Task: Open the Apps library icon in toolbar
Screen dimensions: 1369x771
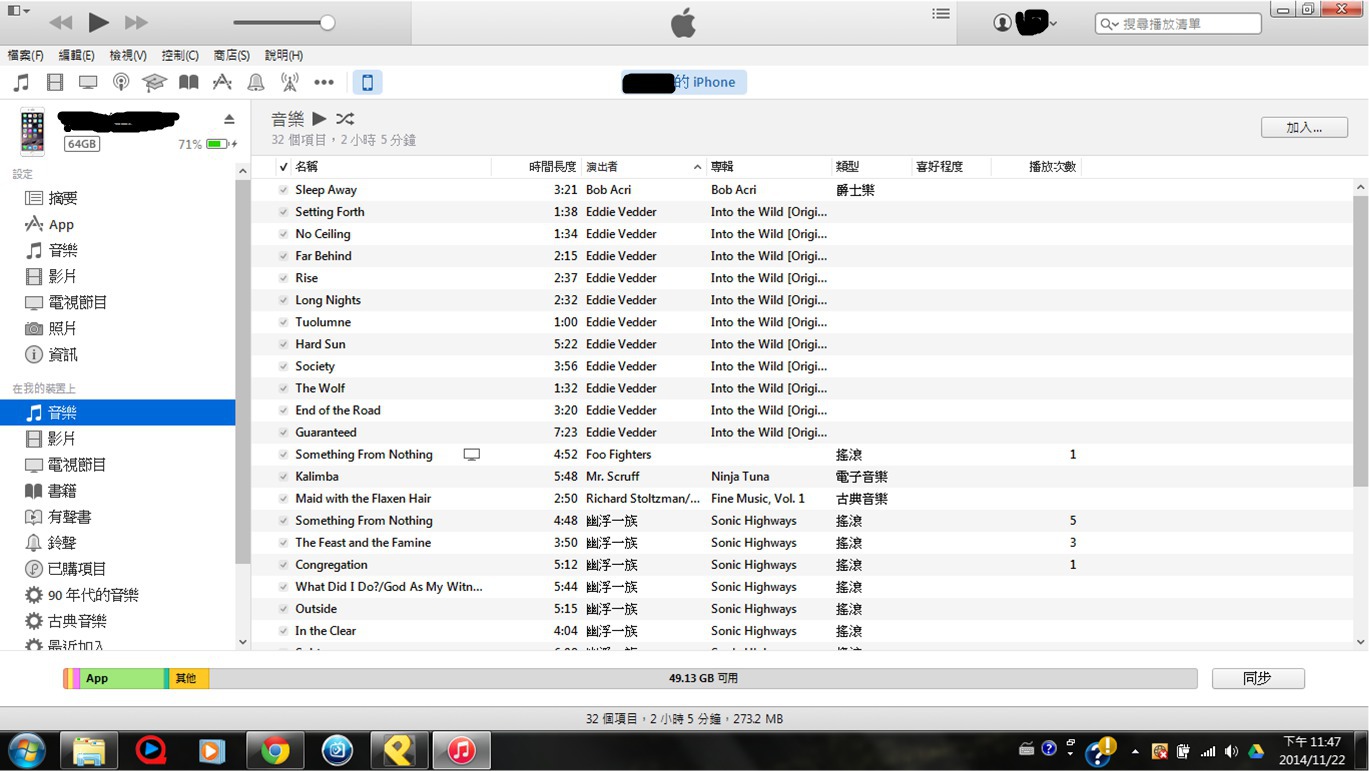Action: [222, 82]
